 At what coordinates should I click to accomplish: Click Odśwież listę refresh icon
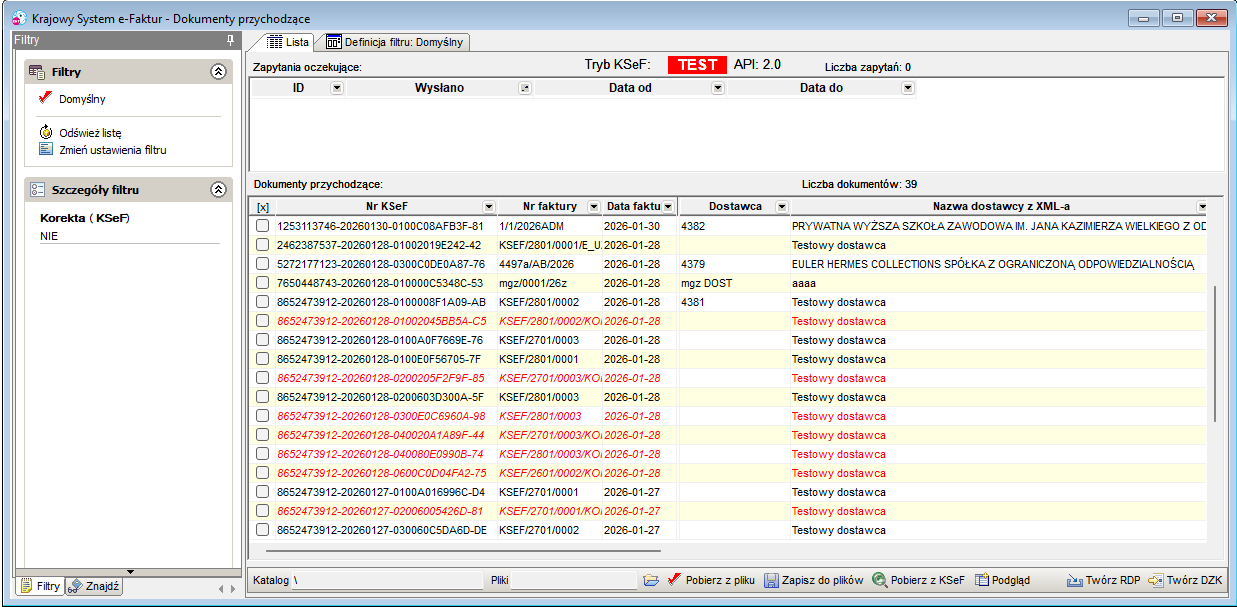(46, 132)
